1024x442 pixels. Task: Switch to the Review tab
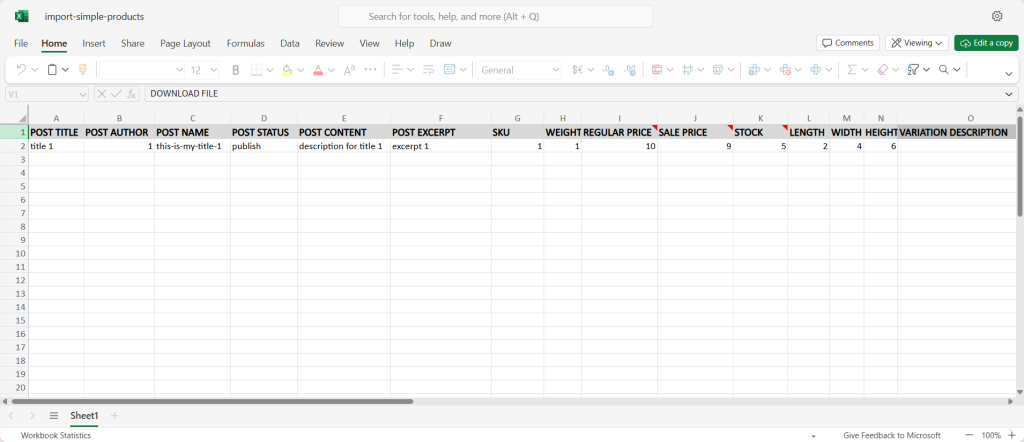[x=329, y=44]
